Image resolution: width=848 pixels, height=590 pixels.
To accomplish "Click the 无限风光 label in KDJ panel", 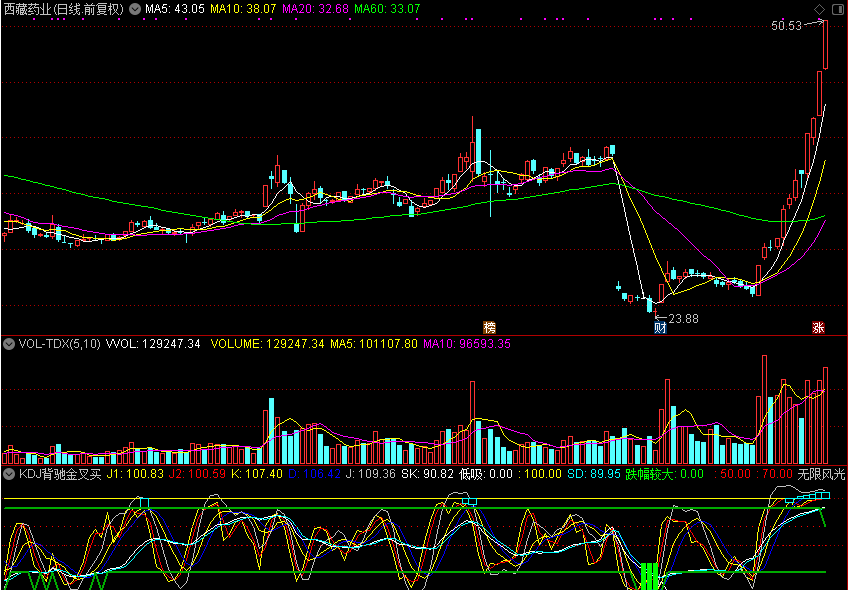I will coord(821,473).
